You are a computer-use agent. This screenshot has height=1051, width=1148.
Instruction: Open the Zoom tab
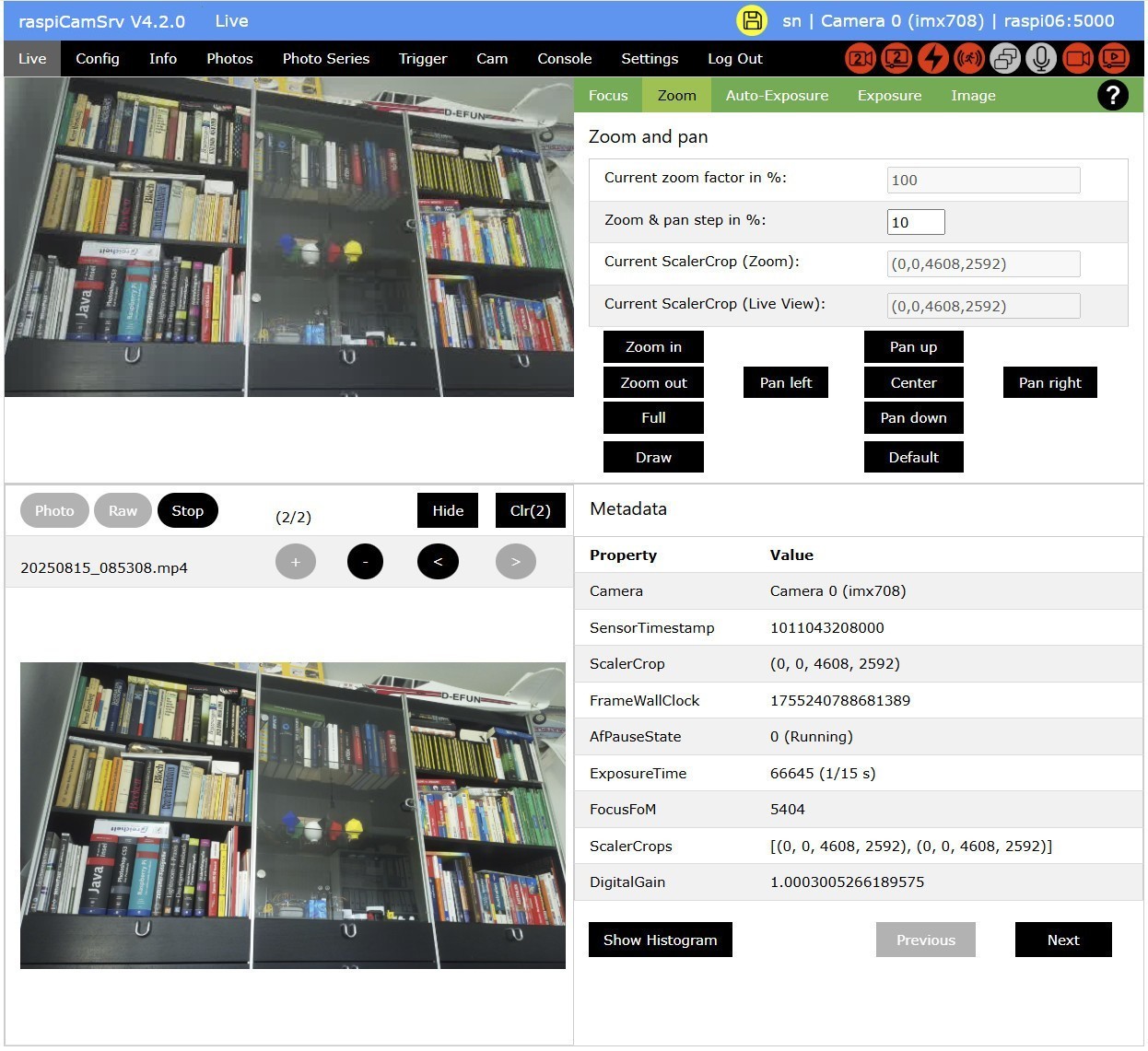pos(676,95)
